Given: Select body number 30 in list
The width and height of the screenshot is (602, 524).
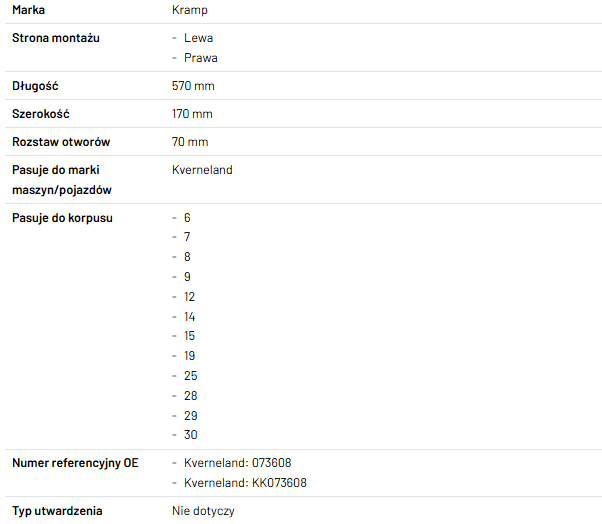Looking at the screenshot, I should 190,435.
